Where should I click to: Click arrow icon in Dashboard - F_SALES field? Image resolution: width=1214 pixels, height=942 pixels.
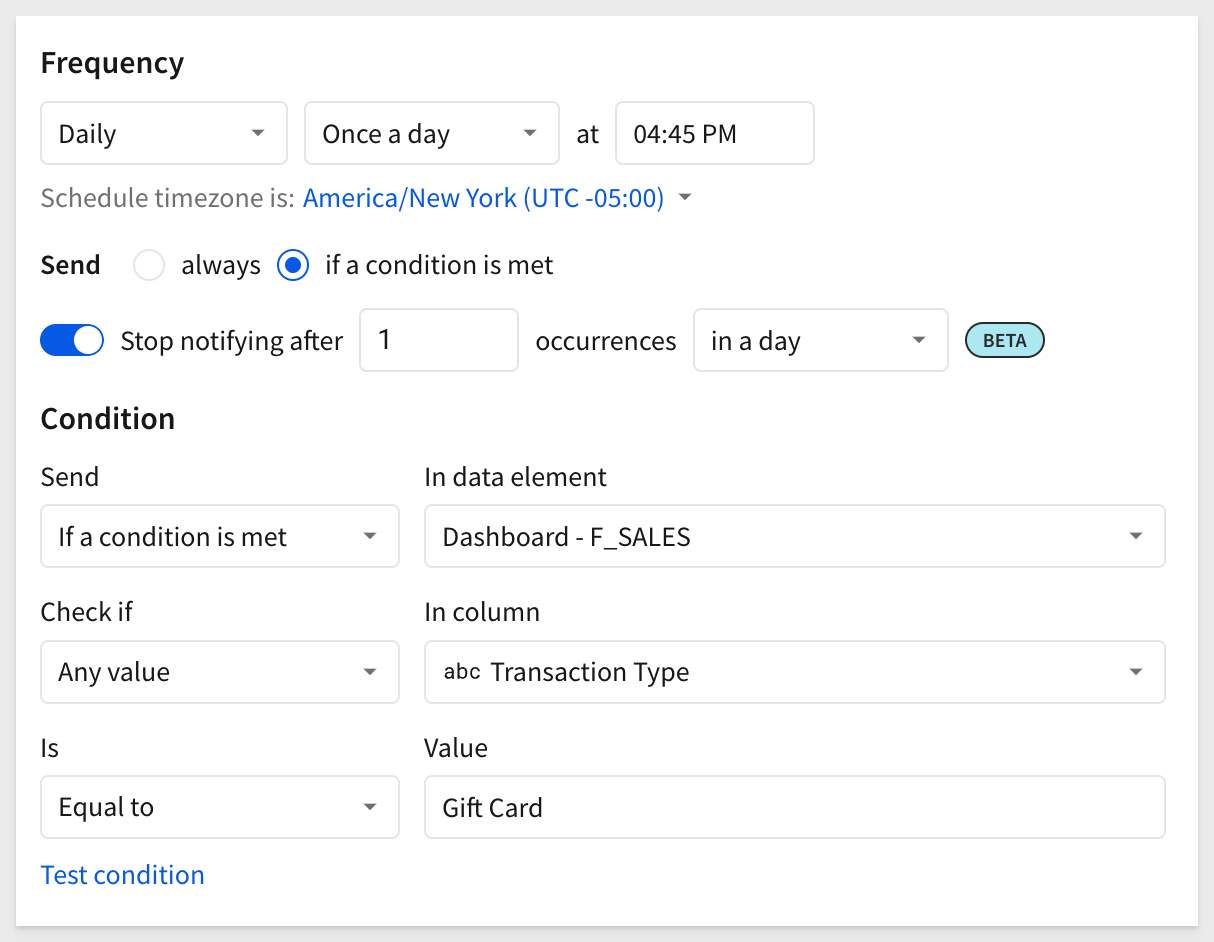1136,537
